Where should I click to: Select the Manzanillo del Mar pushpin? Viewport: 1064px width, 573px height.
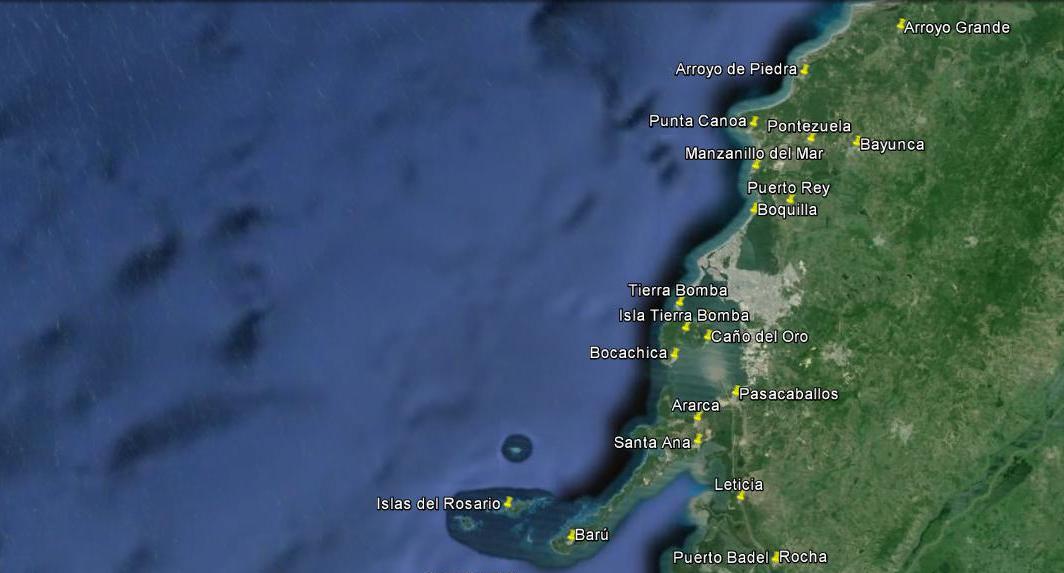point(757,165)
